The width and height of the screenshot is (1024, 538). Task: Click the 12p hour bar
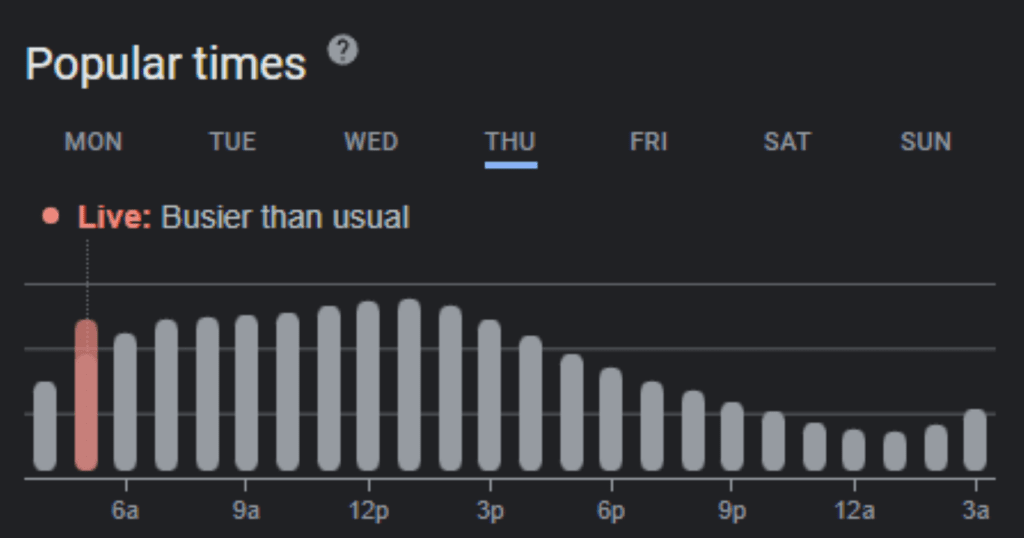(368, 386)
